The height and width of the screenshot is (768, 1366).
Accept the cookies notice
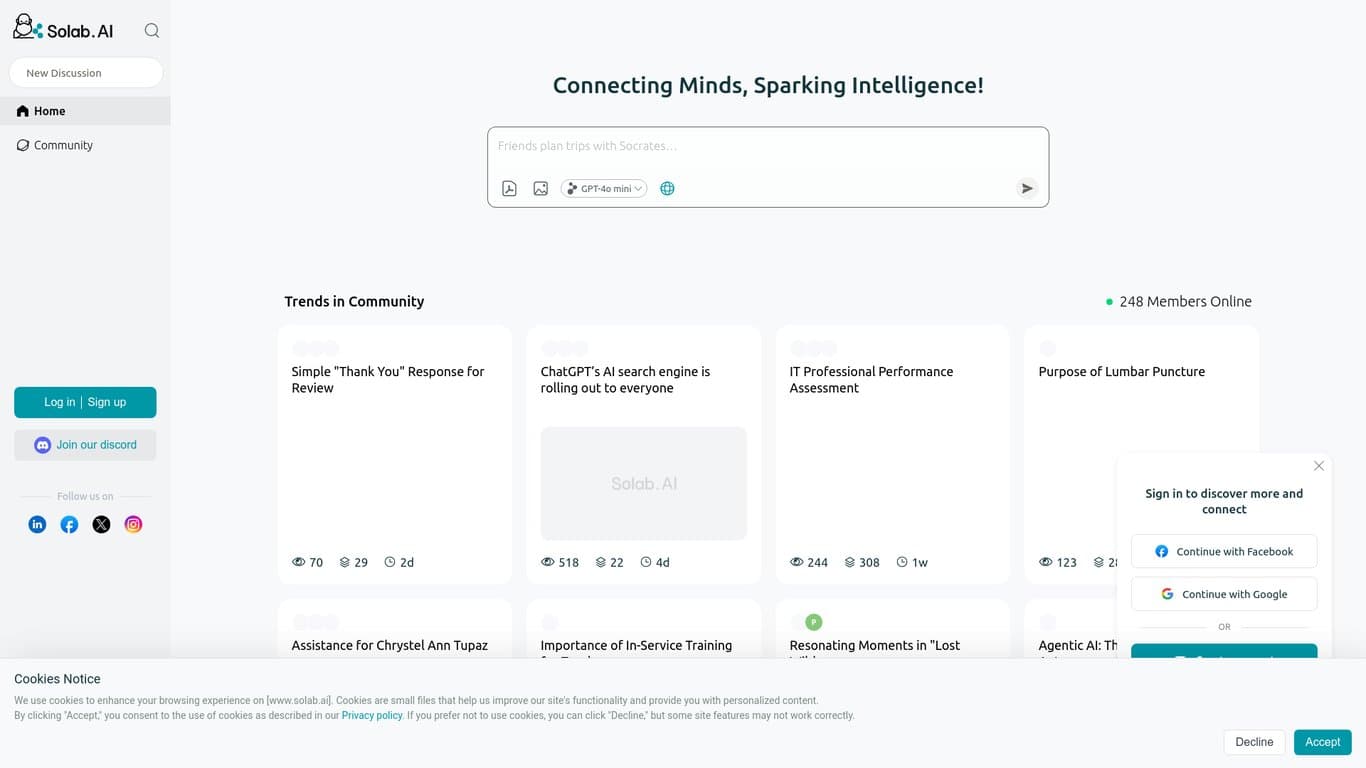pyautogui.click(x=1322, y=742)
